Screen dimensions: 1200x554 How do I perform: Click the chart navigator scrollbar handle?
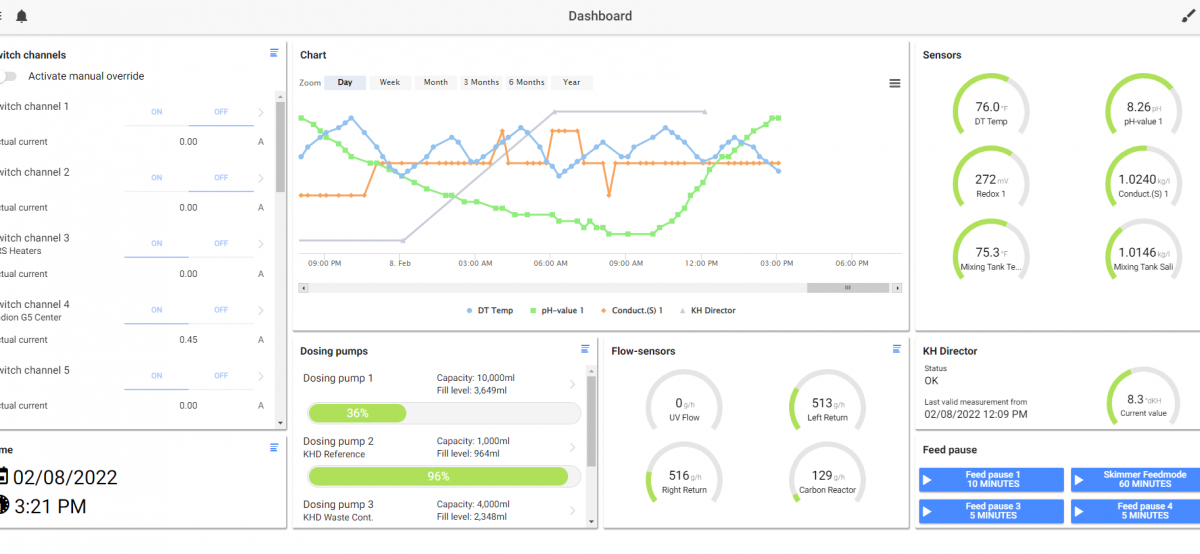pyautogui.click(x=847, y=288)
